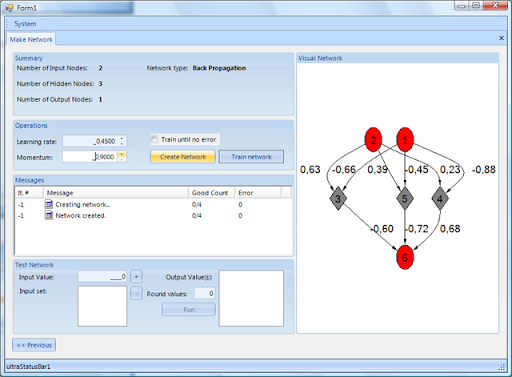Screen dimensions: 512x377
Task: Select gray hidden node 4 diamond
Action: 440,199
